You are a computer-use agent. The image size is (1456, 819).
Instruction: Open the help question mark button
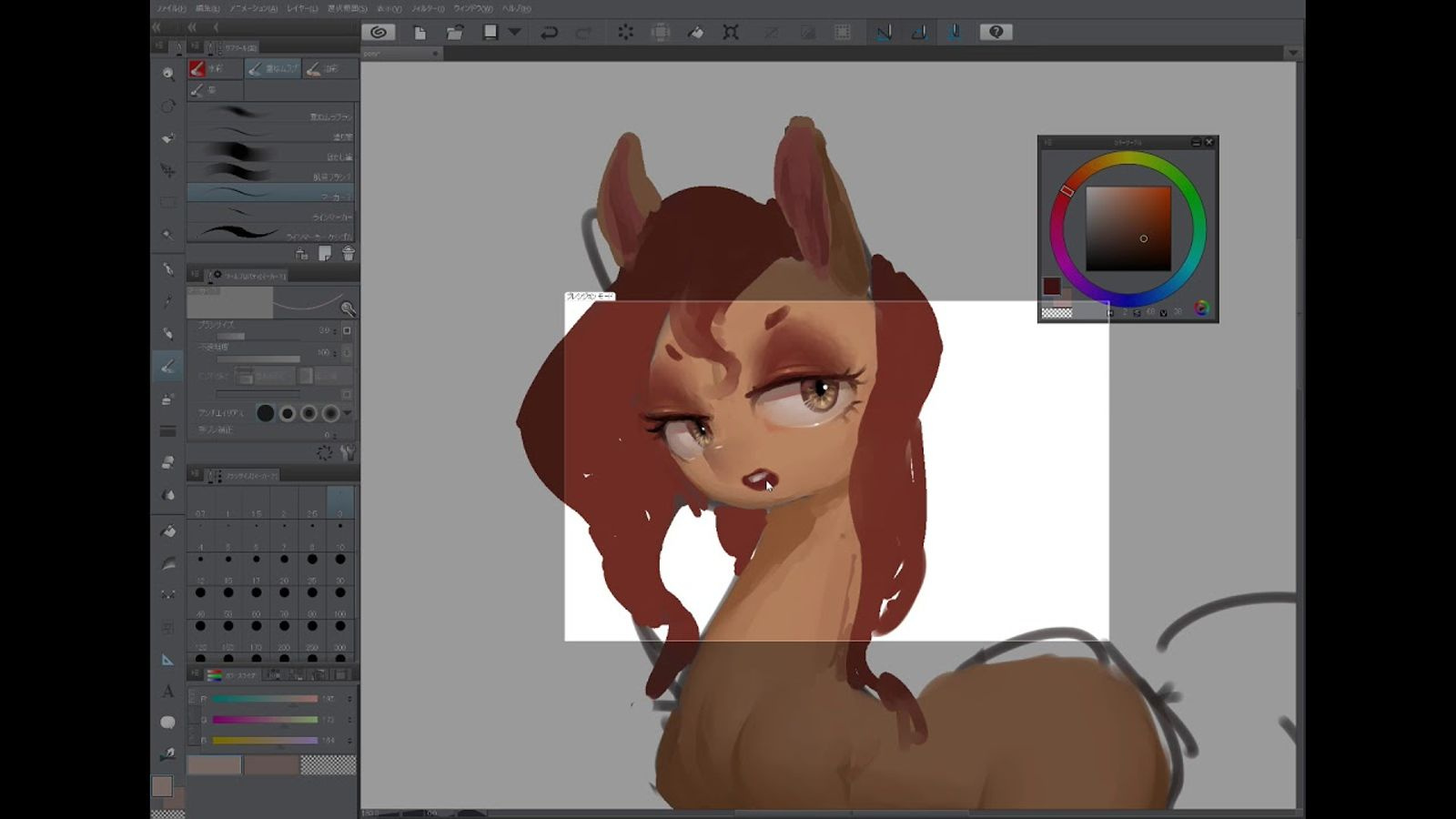(x=996, y=32)
